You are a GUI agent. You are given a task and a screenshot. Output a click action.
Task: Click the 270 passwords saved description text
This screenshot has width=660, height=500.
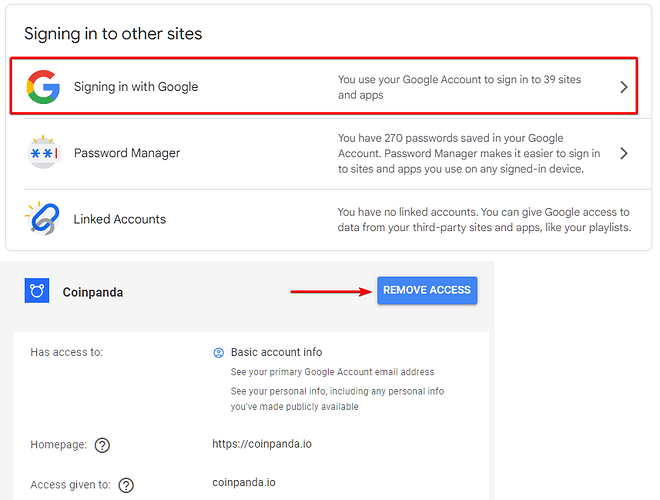[469, 154]
